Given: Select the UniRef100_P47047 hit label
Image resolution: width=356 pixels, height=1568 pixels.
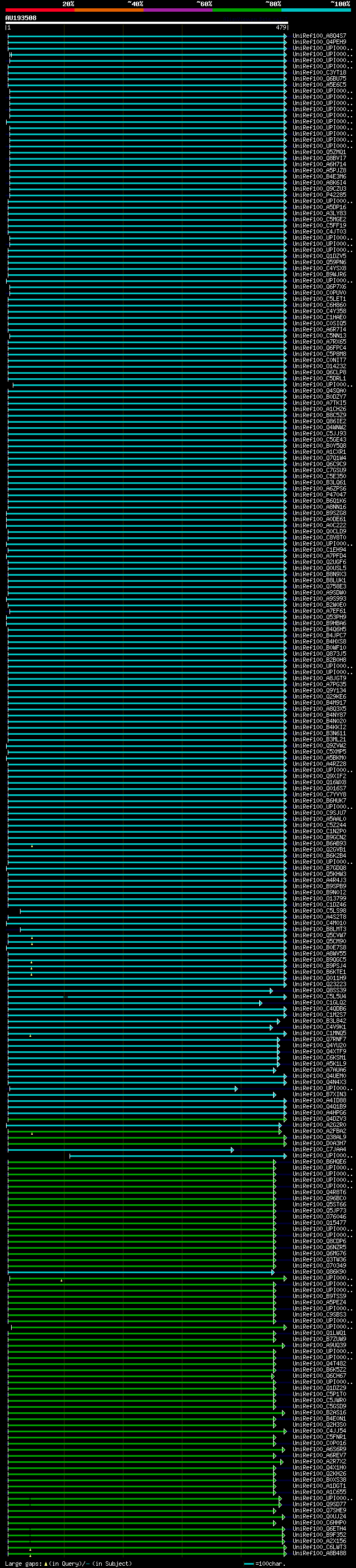Looking at the screenshot, I should [319, 495].
